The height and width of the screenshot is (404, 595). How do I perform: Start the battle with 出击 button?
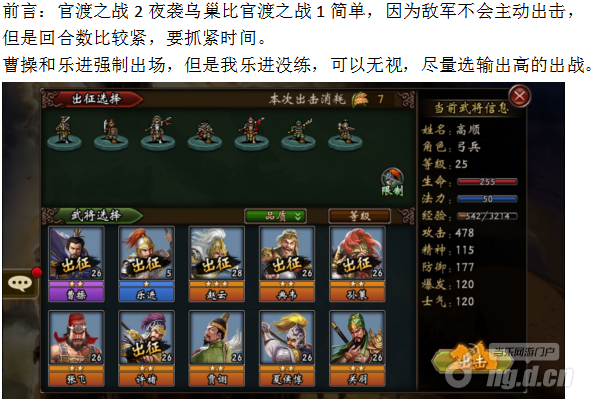472,361
